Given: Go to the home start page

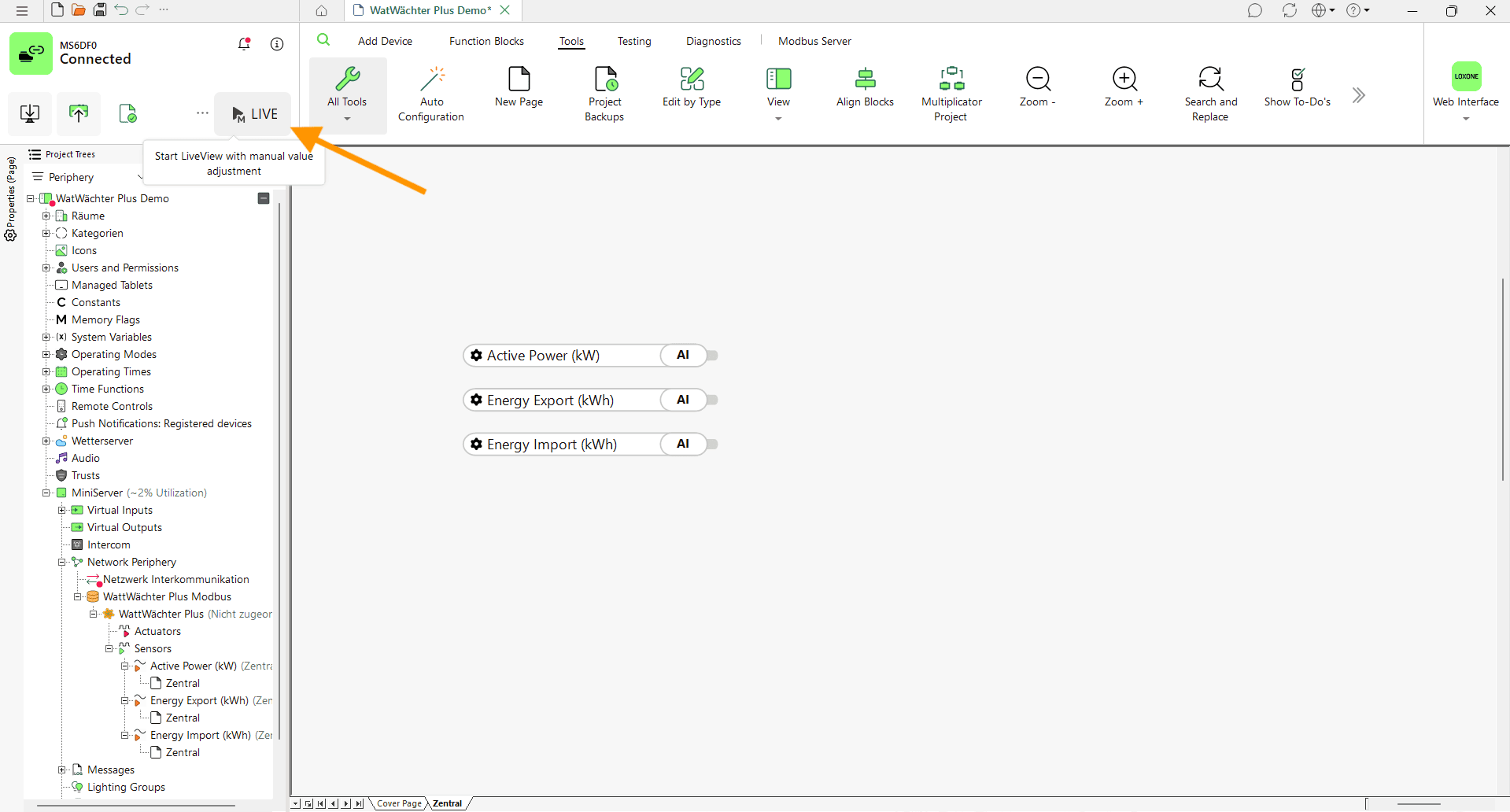Looking at the screenshot, I should point(322,10).
